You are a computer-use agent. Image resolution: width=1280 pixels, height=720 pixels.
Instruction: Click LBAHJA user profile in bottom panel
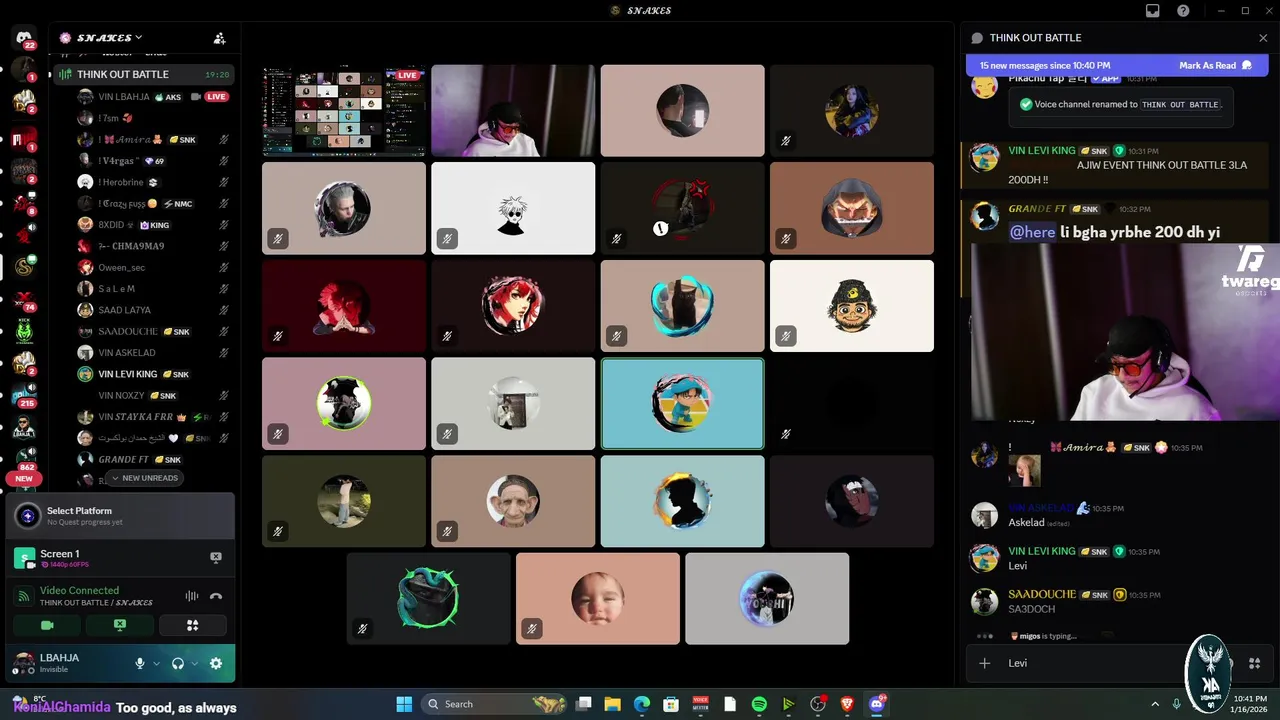(x=68, y=663)
